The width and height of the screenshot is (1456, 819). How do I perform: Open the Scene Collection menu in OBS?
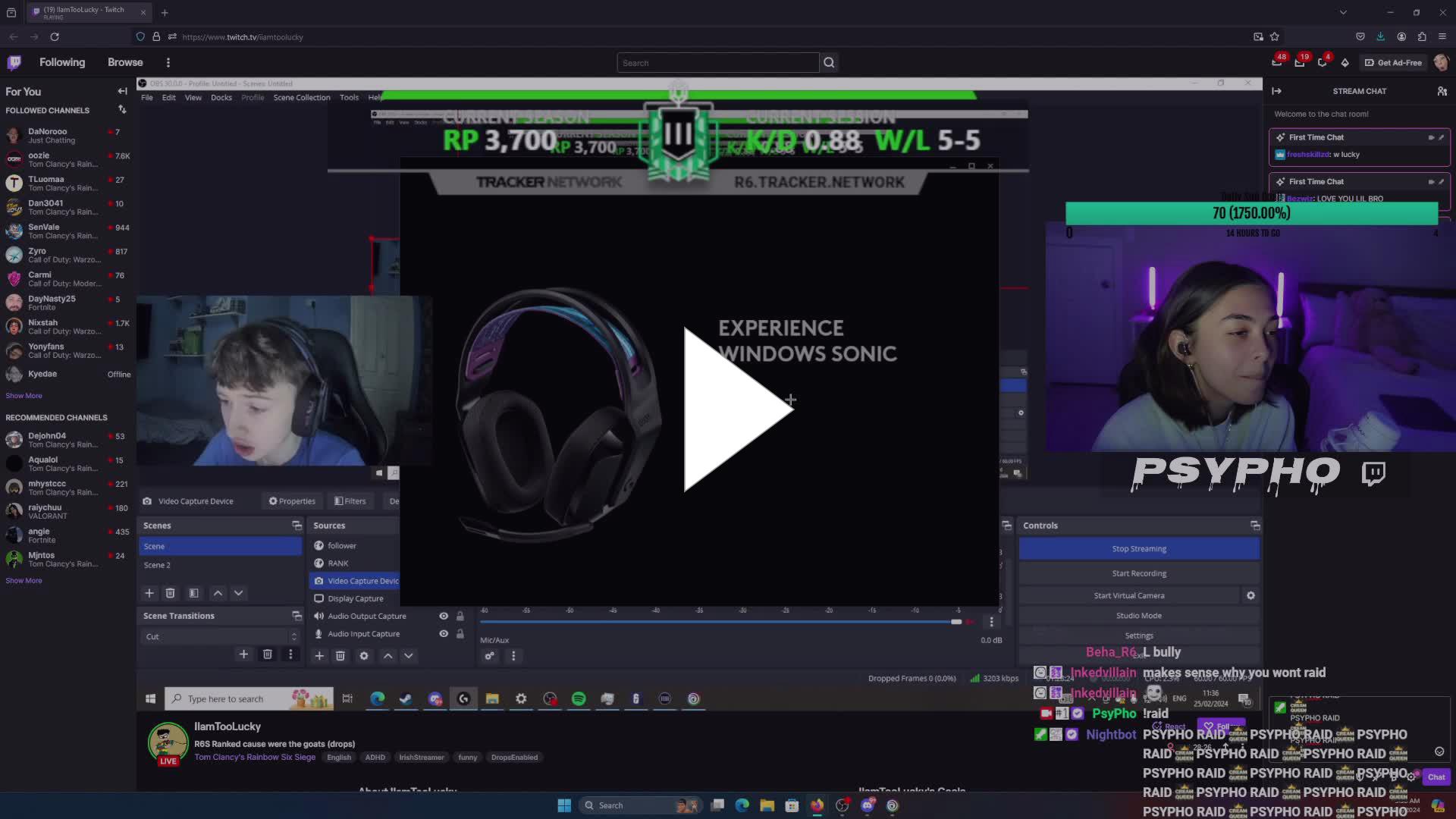302,97
